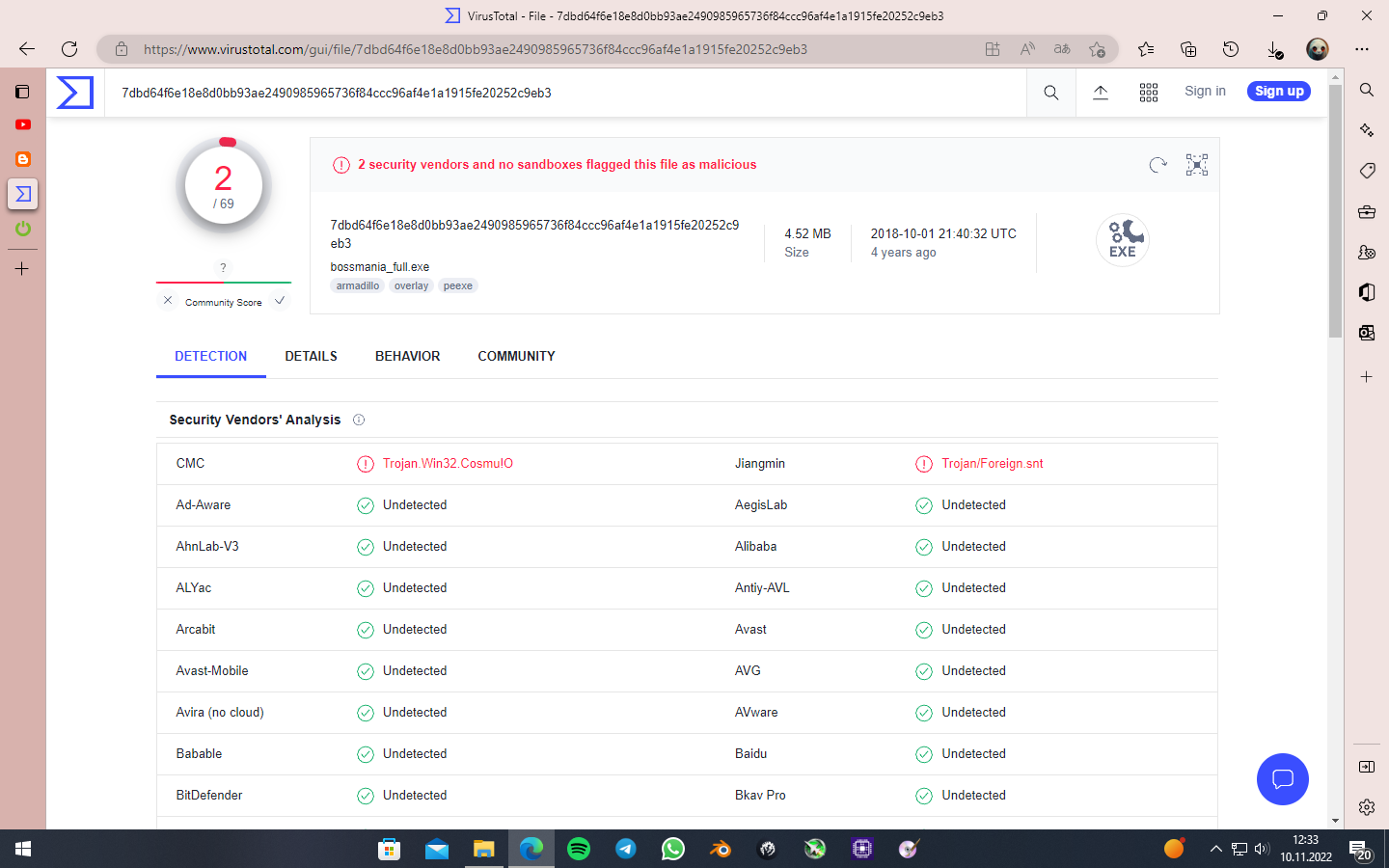Go back with the browser back arrow
1389x868 pixels.
click(27, 49)
